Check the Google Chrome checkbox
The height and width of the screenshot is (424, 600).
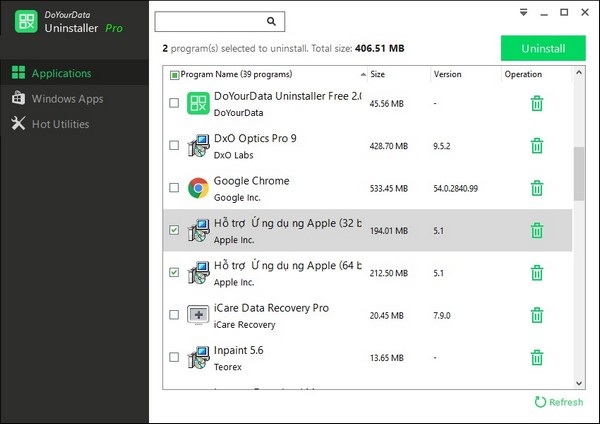pyautogui.click(x=175, y=188)
